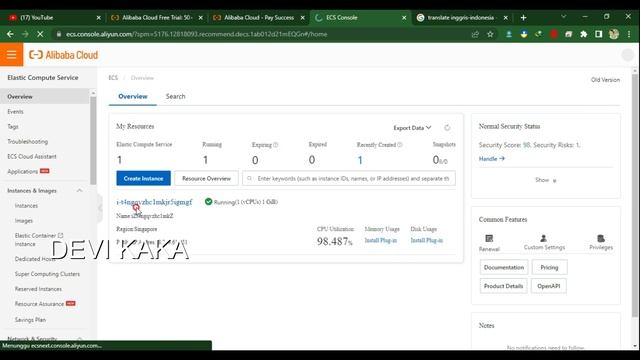Click the instance keyword search field
The image size is (640, 360).
coord(349,178)
